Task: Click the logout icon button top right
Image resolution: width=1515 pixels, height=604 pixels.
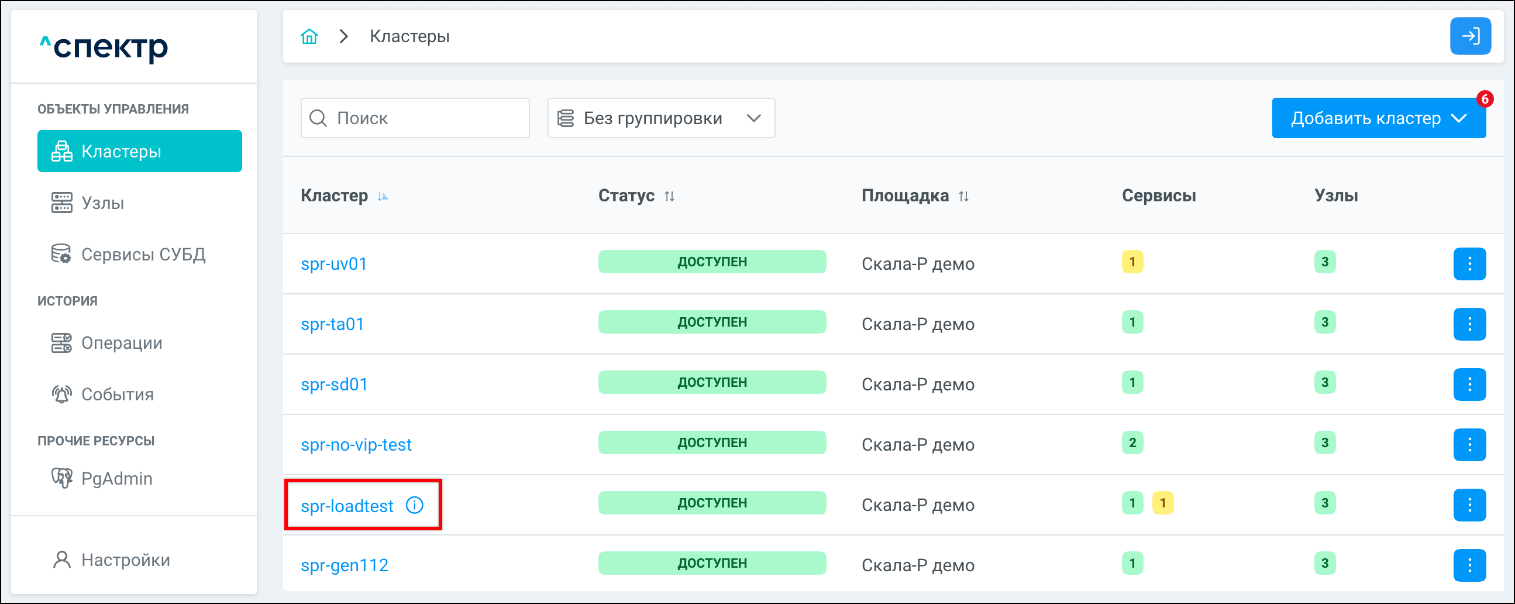Action: 1470,37
